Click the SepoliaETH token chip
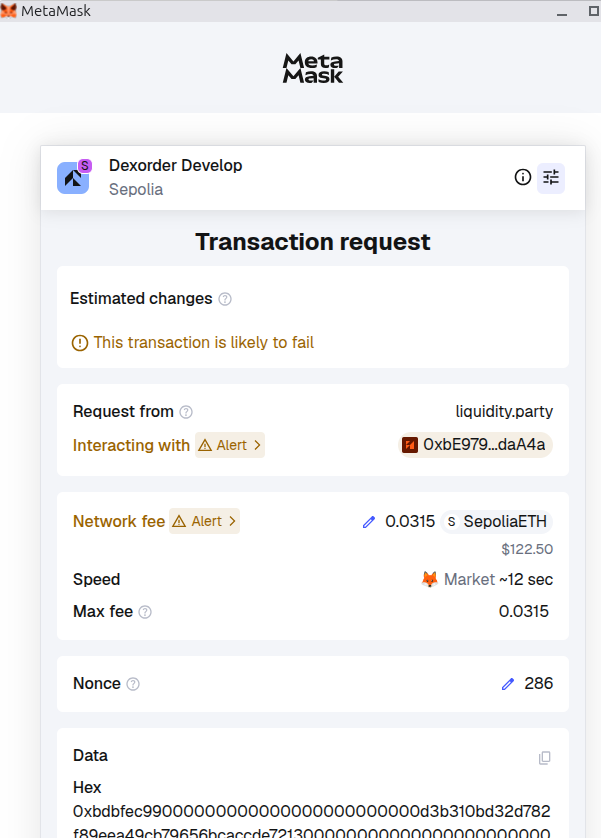Screen dimensions: 601x838 (x=498, y=522)
